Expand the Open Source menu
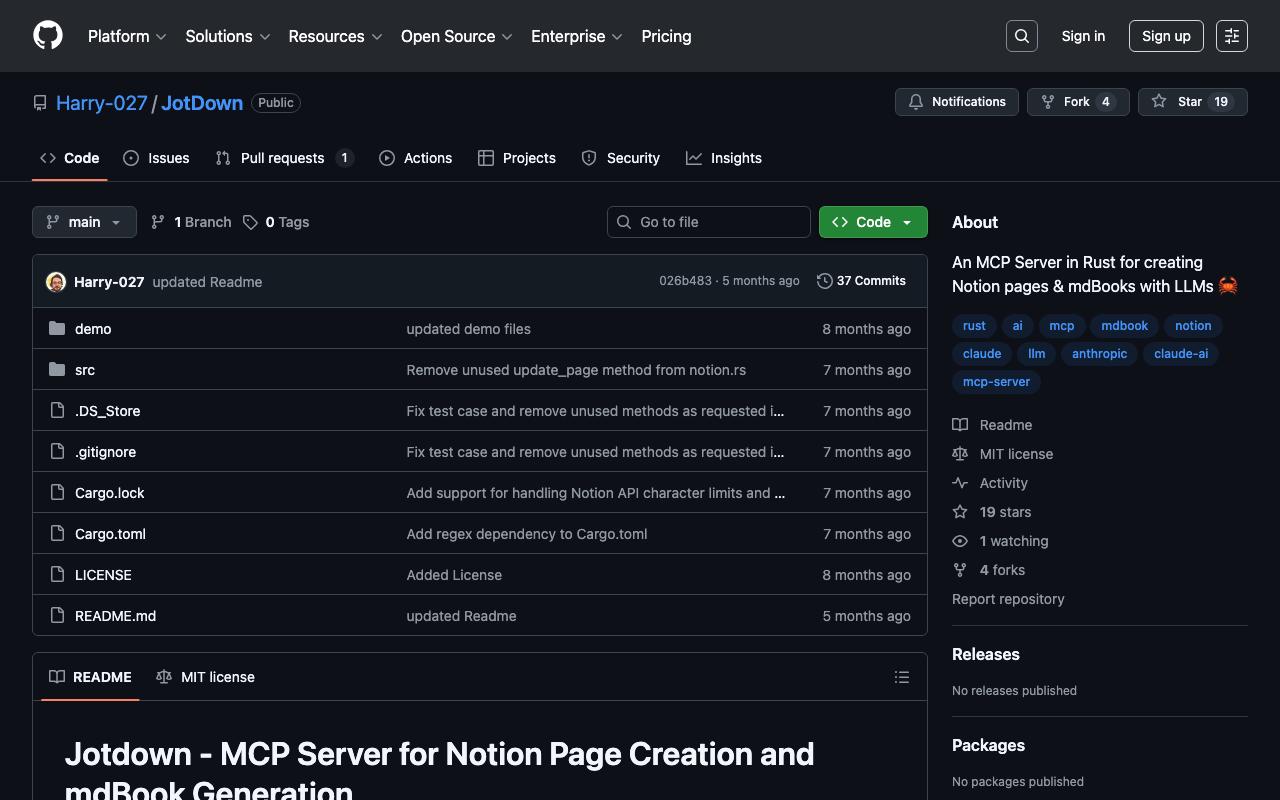1280x800 pixels. pyautogui.click(x=456, y=36)
